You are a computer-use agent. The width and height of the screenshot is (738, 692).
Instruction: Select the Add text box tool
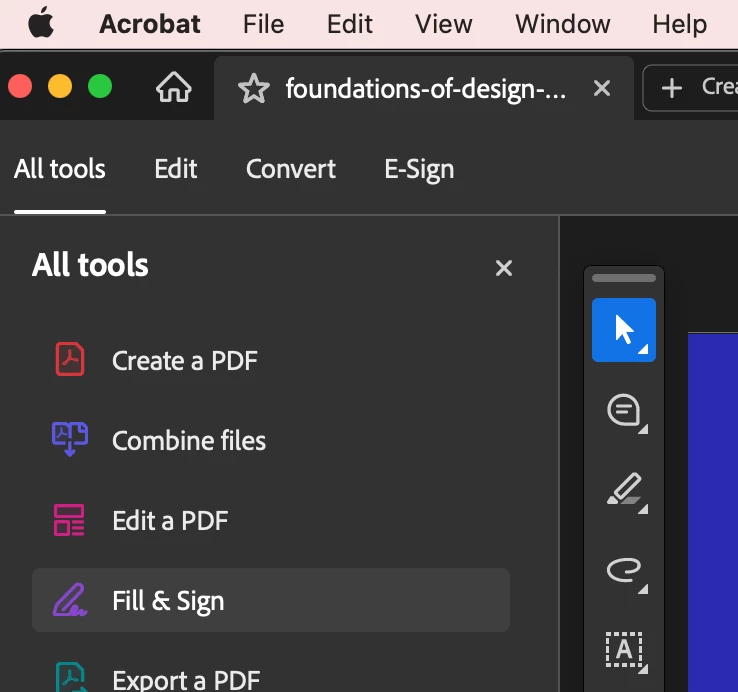coord(624,650)
